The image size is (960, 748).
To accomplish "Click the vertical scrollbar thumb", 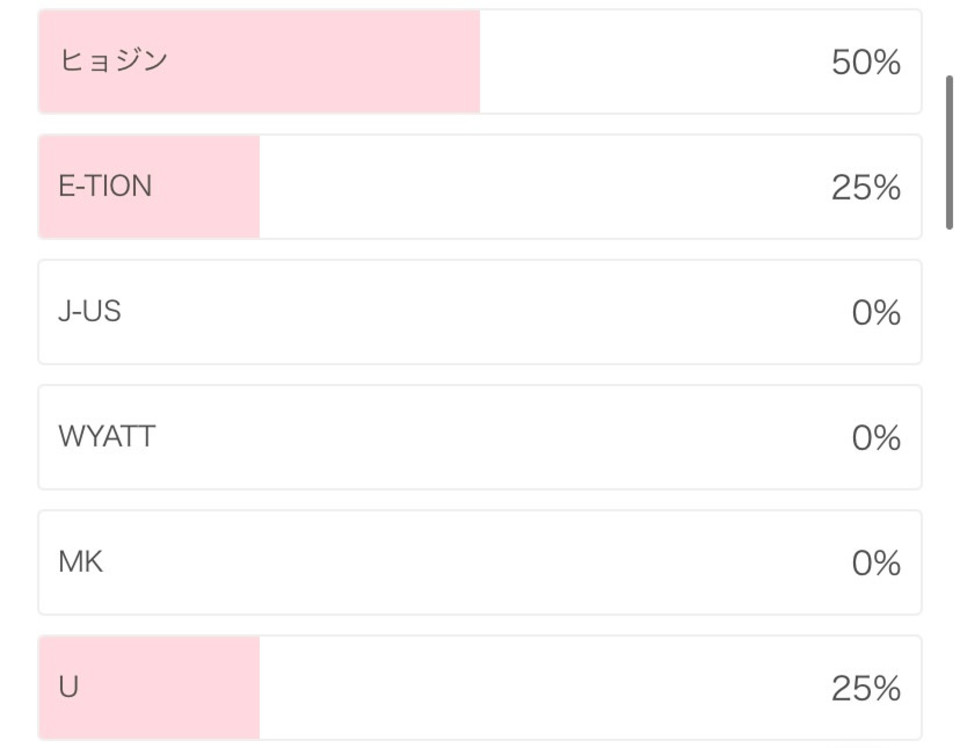I will (950, 152).
